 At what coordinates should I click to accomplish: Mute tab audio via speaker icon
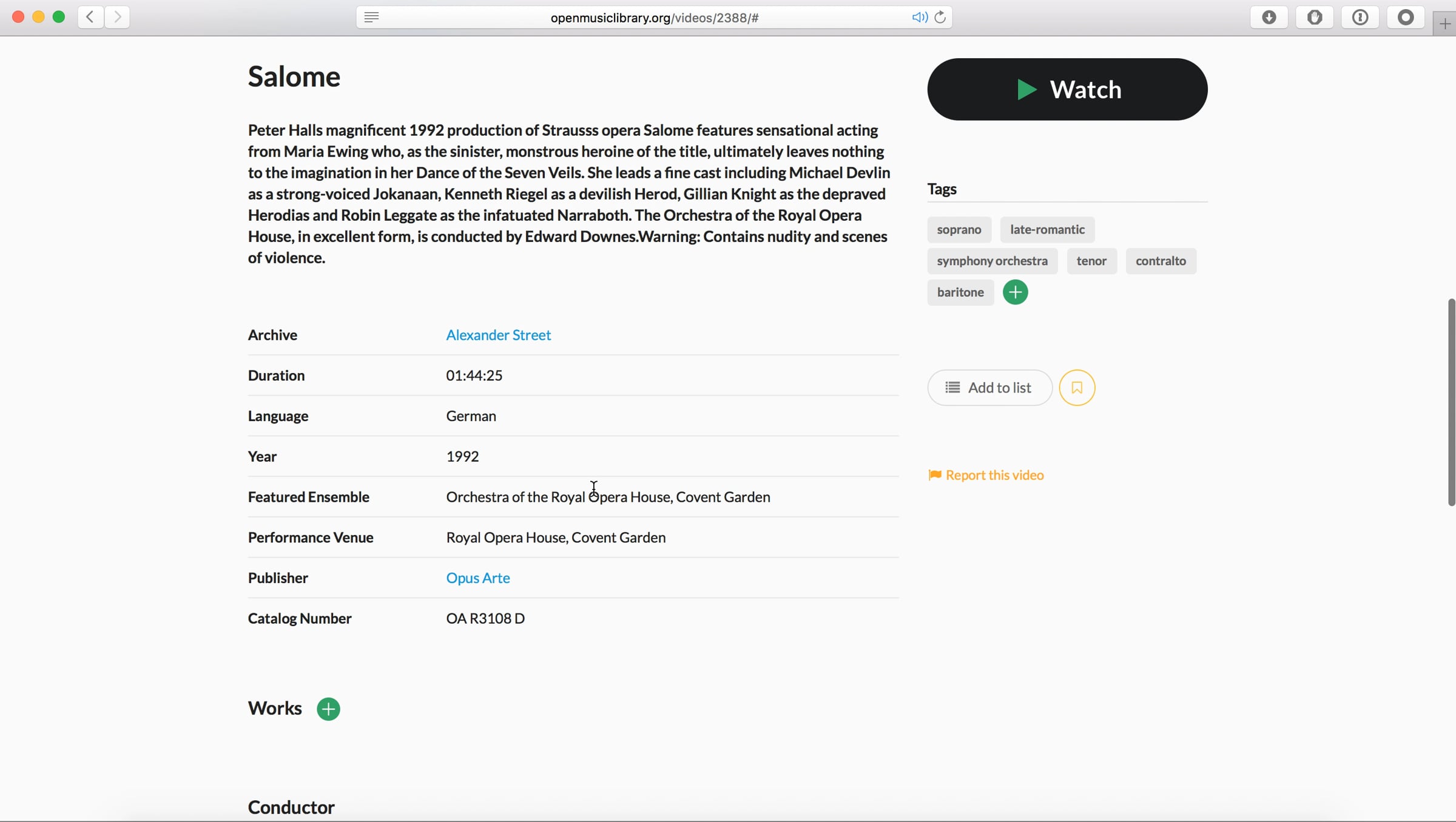click(919, 18)
